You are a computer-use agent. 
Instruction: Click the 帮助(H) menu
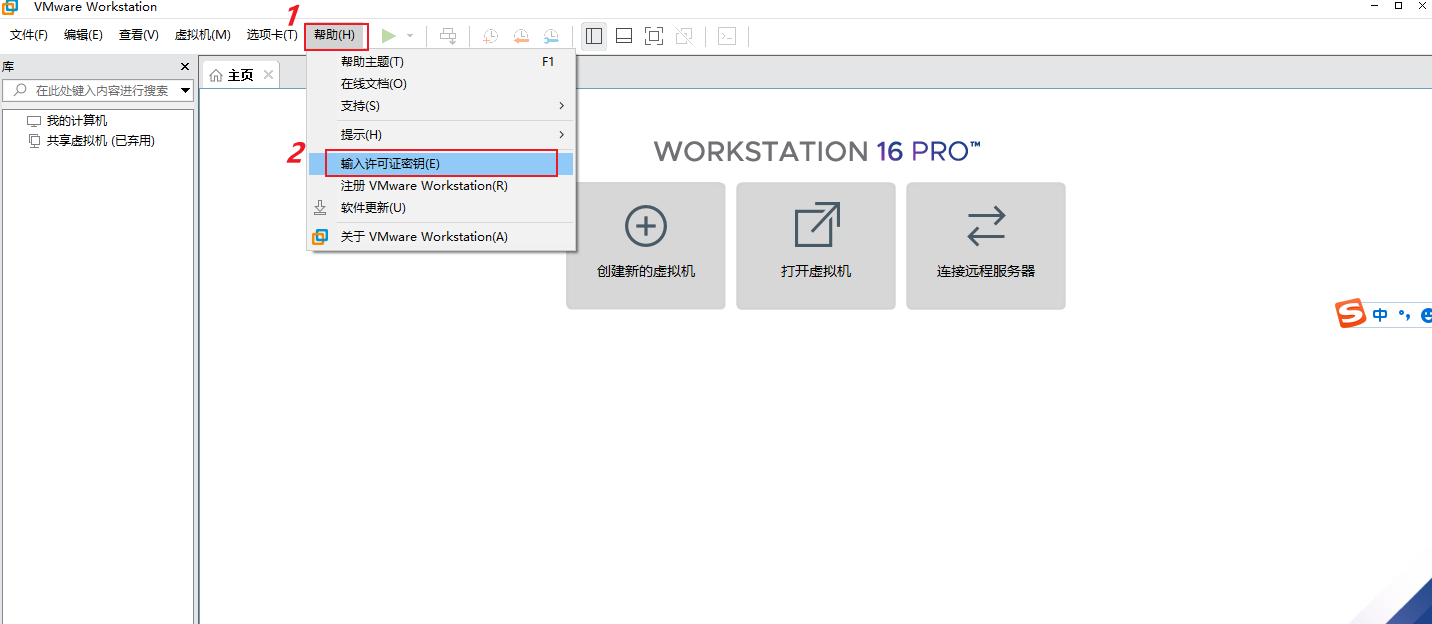click(335, 35)
